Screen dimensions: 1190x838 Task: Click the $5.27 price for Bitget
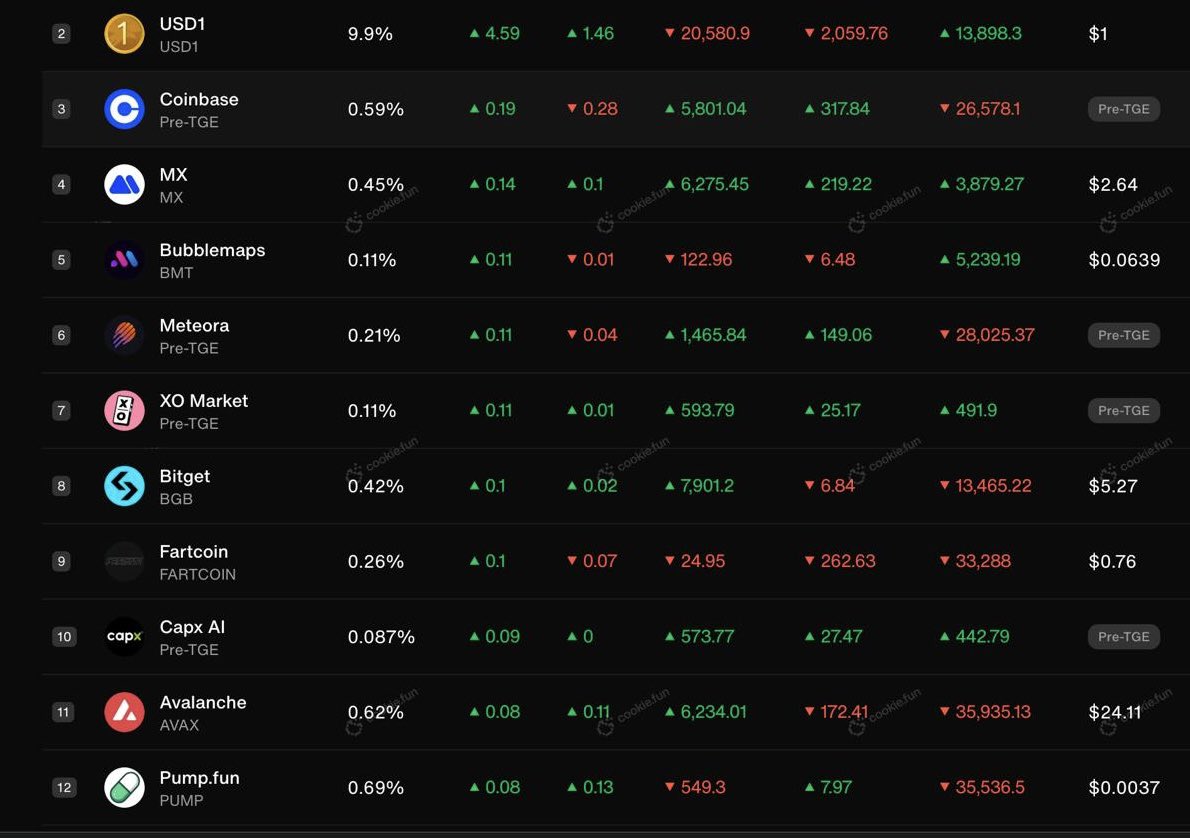coord(1113,486)
